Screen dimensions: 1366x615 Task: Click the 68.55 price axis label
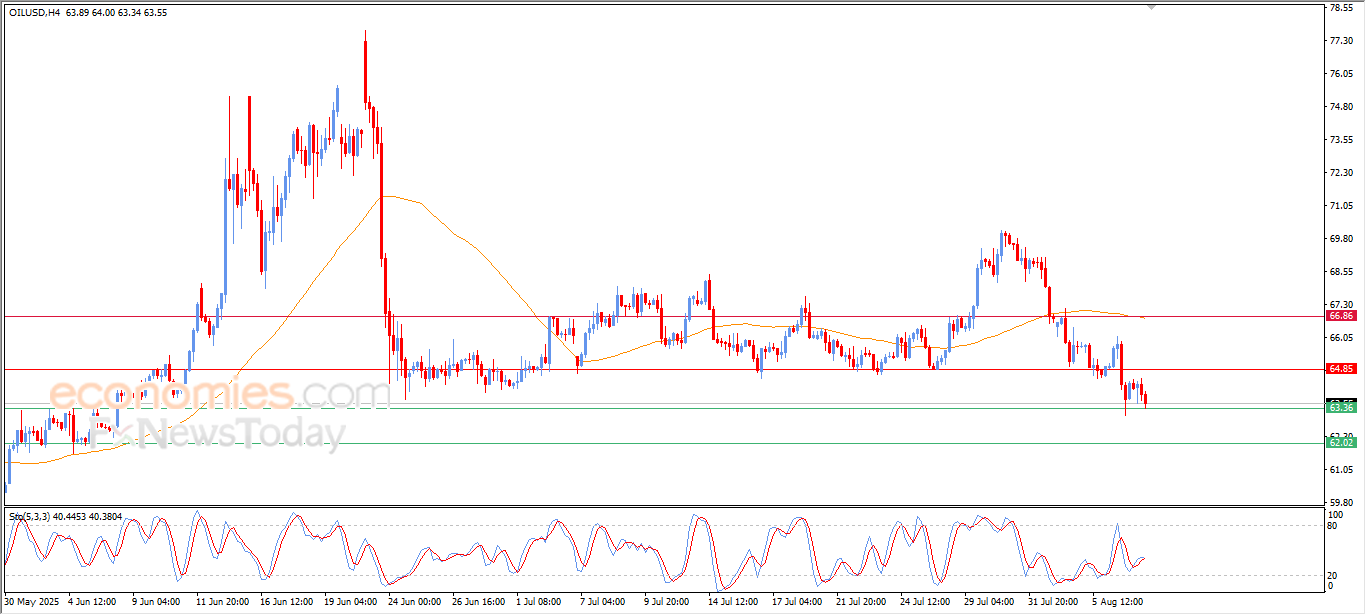[1340, 272]
